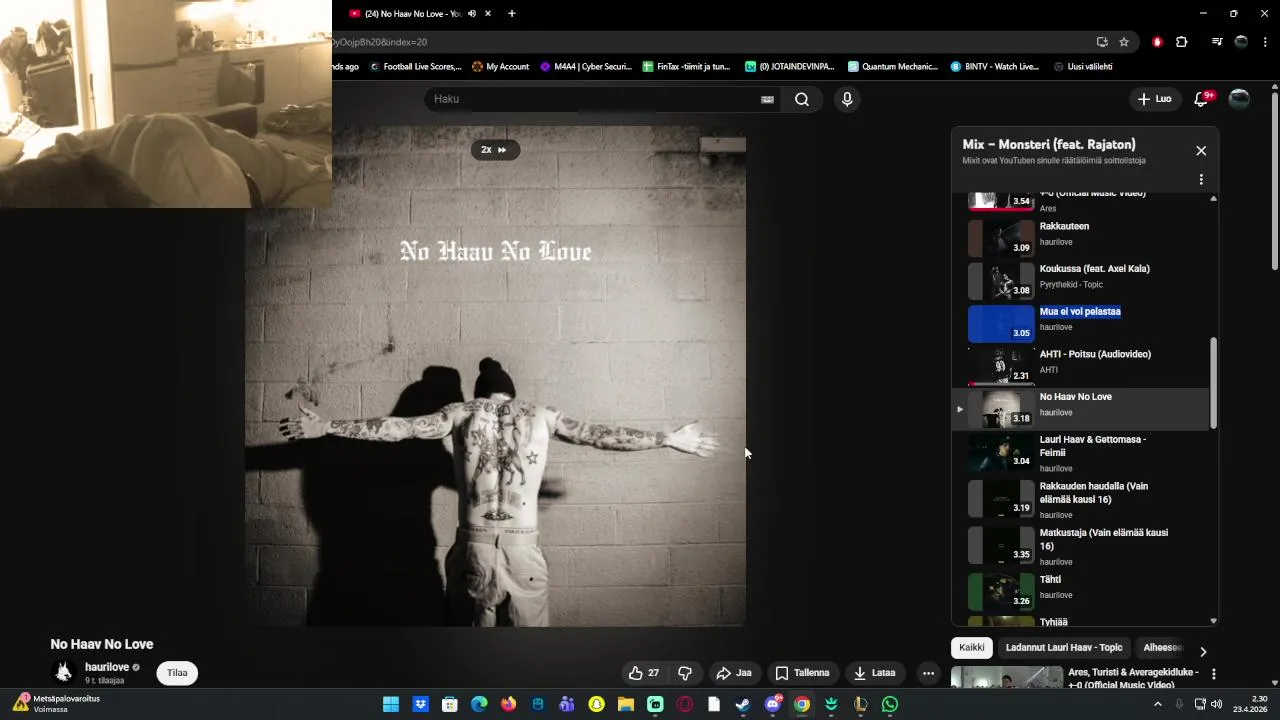Click the Tallenna save button
1280x720 pixels.
(802, 673)
